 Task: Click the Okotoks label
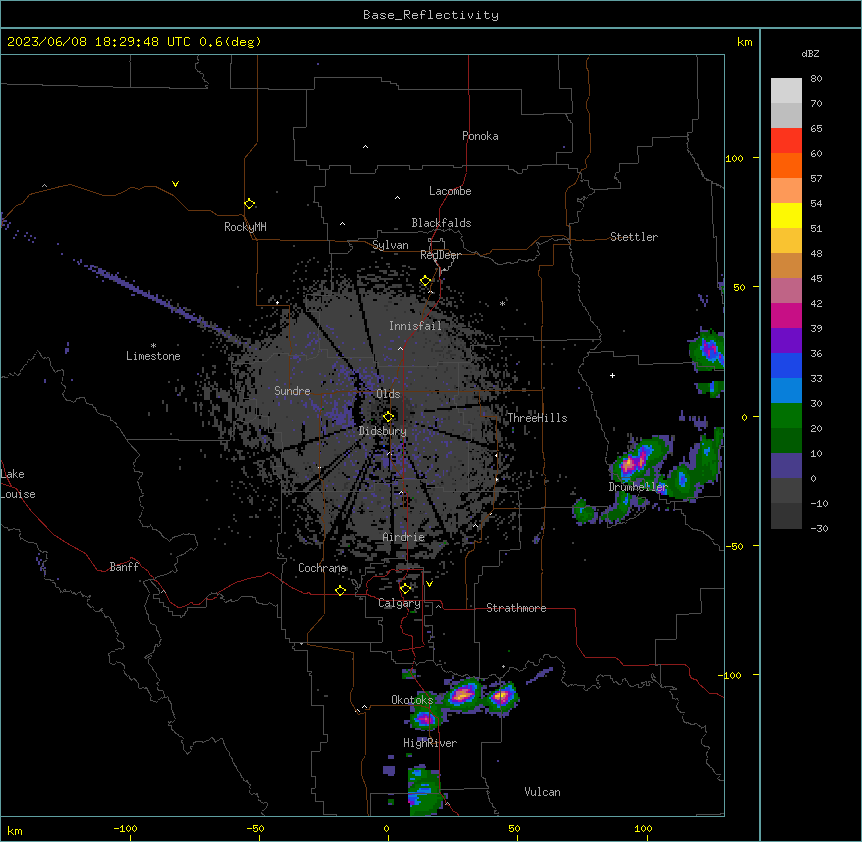(412, 700)
